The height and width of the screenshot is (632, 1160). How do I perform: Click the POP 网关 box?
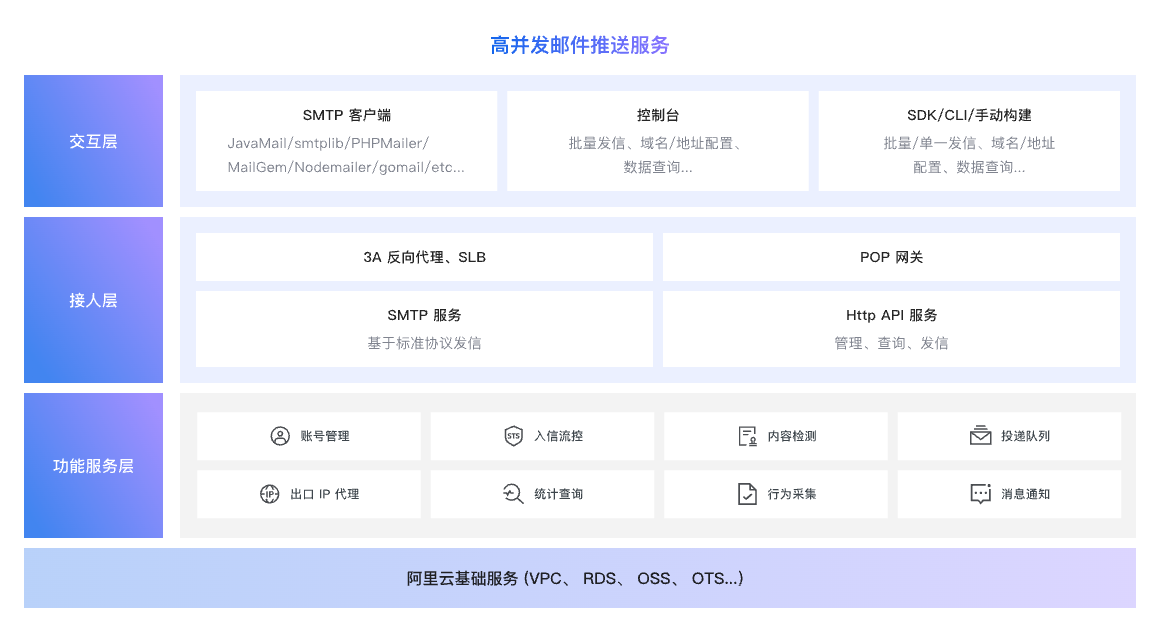point(891,257)
